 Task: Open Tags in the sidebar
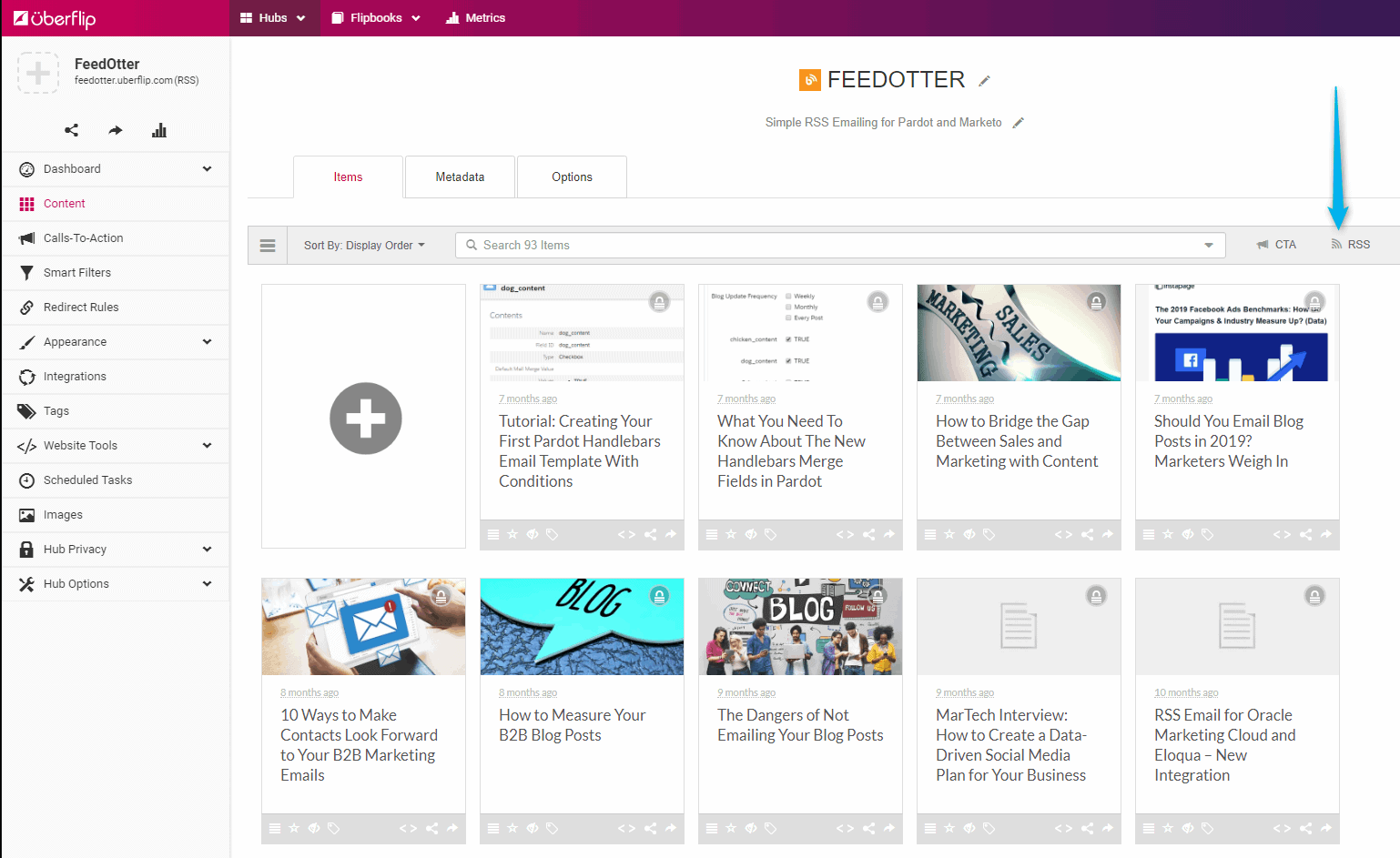point(116,411)
